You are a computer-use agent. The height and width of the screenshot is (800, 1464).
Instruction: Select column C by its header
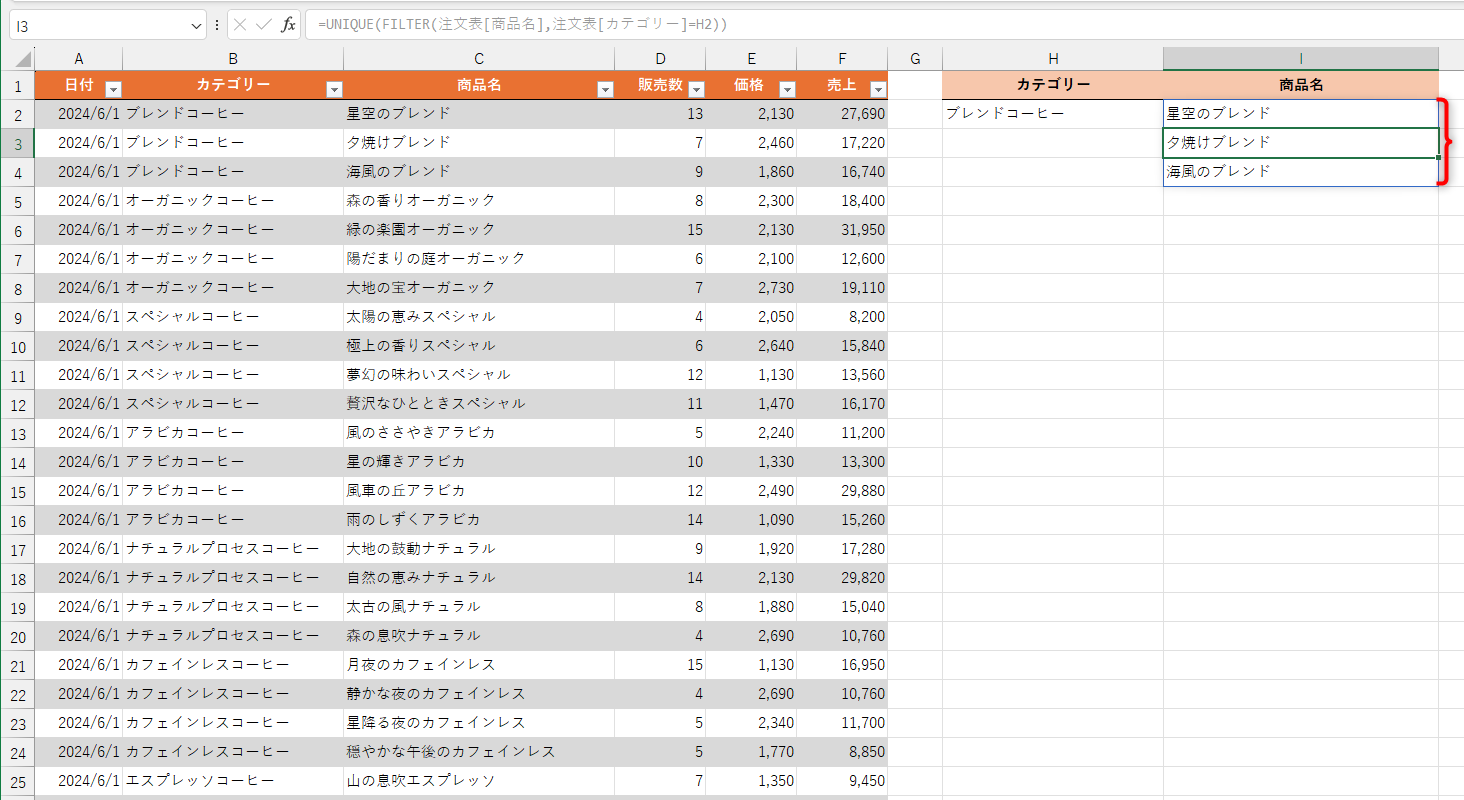479,59
